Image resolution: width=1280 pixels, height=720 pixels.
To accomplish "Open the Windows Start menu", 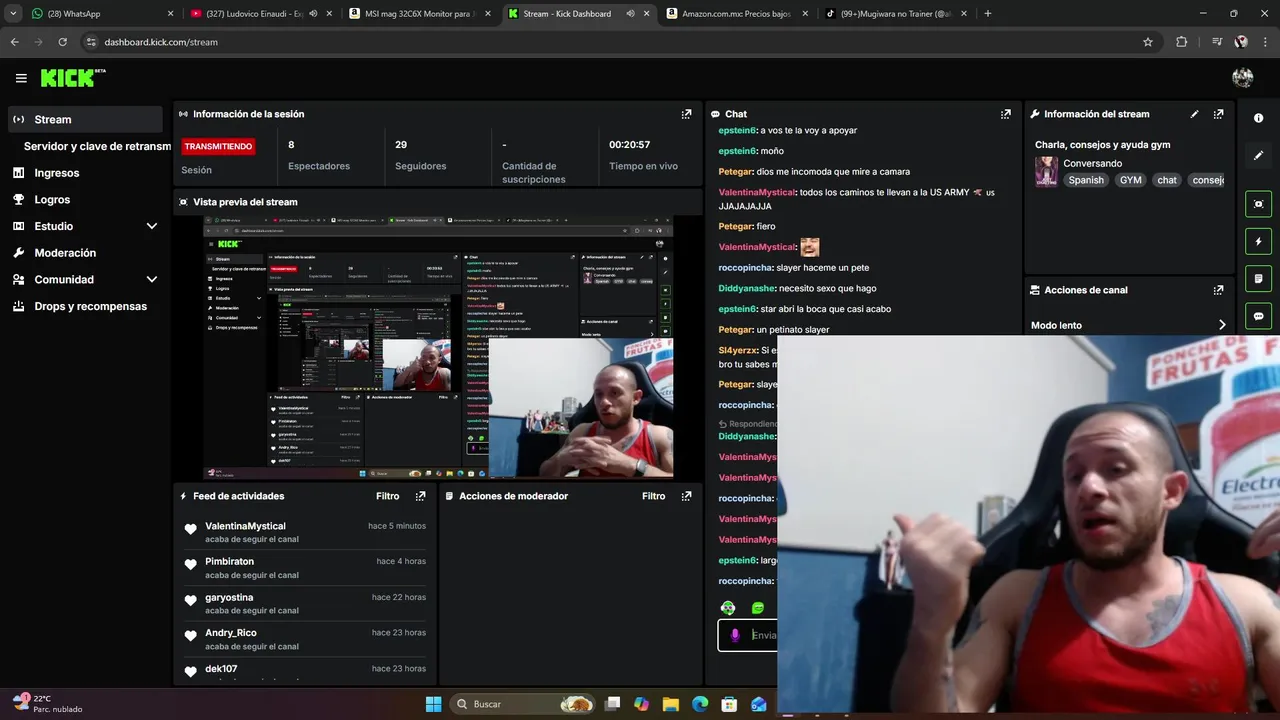I will 433,704.
